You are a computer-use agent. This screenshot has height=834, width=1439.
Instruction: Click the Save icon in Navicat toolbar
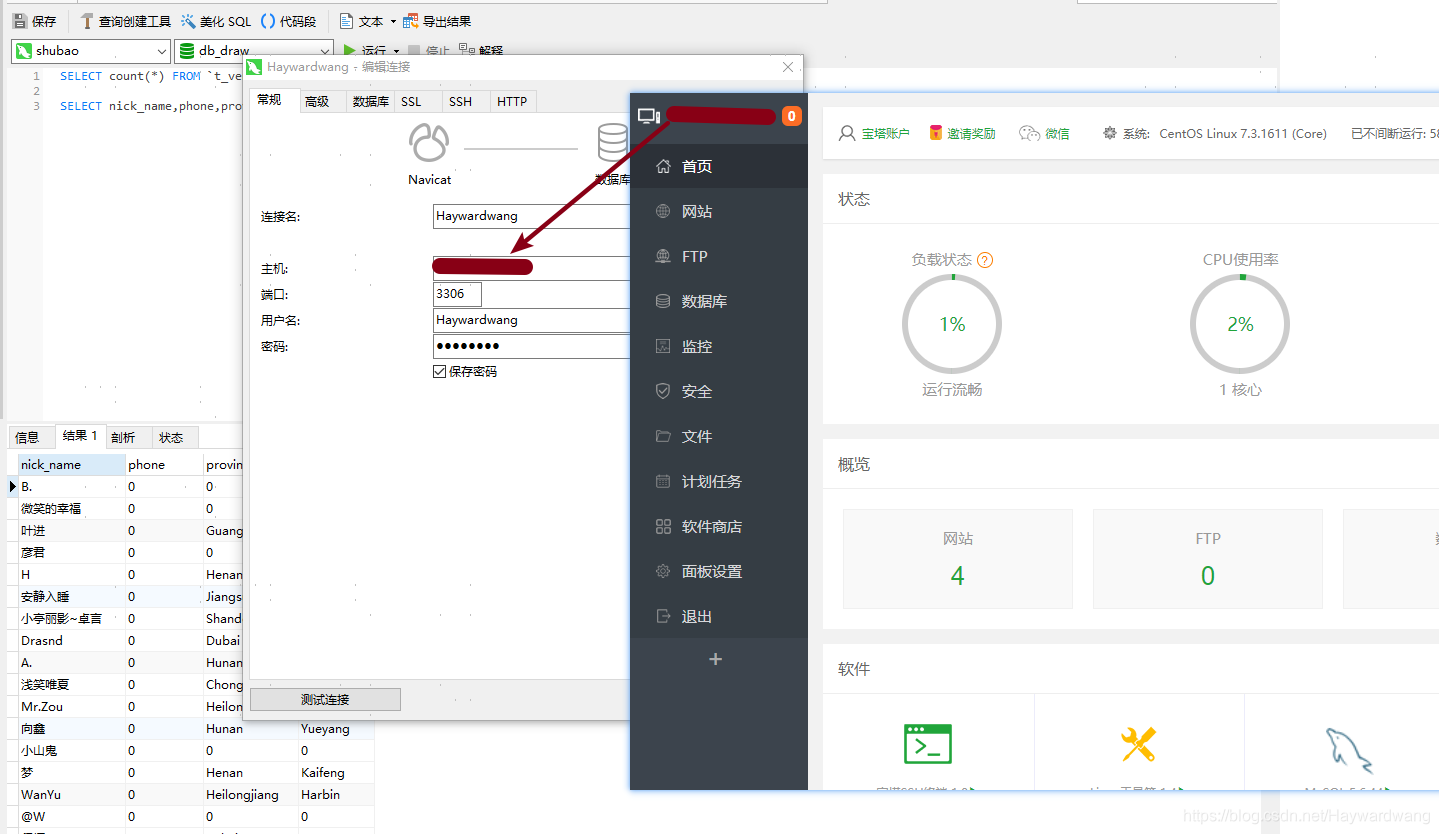coord(19,21)
